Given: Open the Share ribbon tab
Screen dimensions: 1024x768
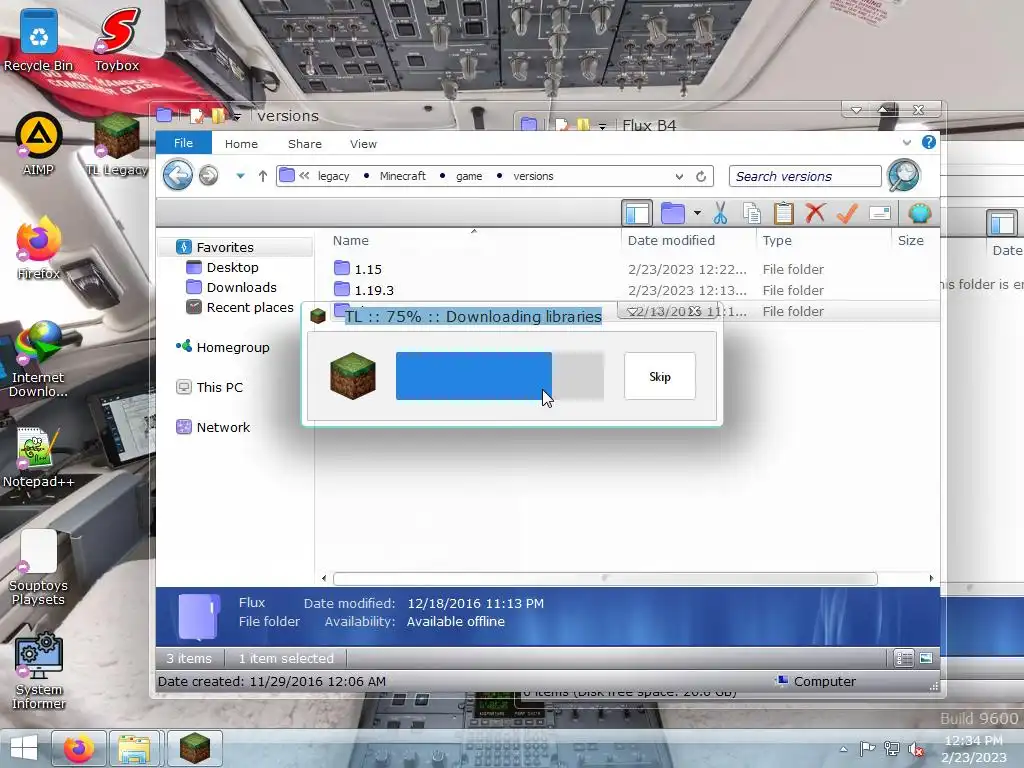Looking at the screenshot, I should [304, 144].
